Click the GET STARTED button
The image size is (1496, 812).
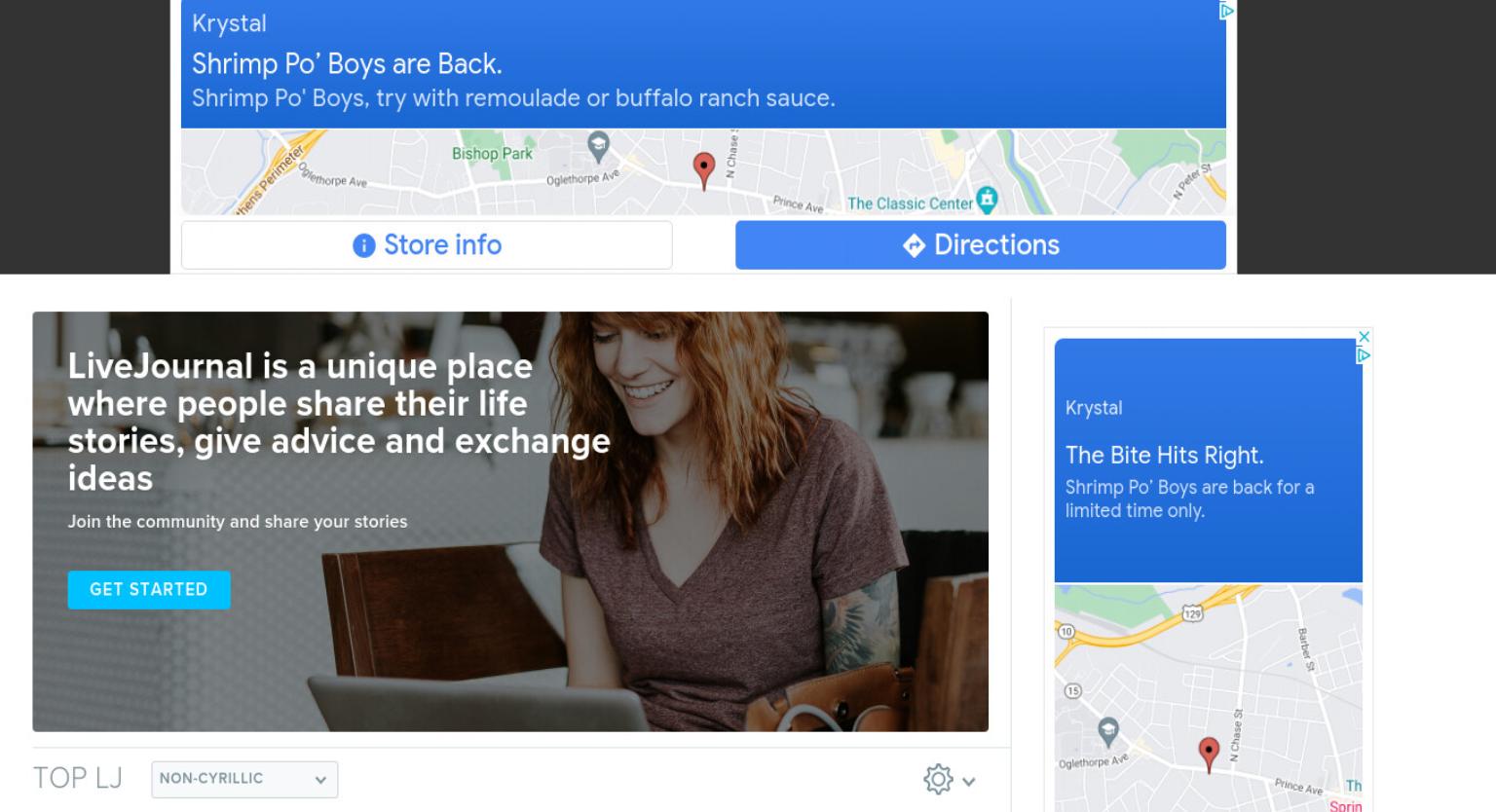[149, 589]
